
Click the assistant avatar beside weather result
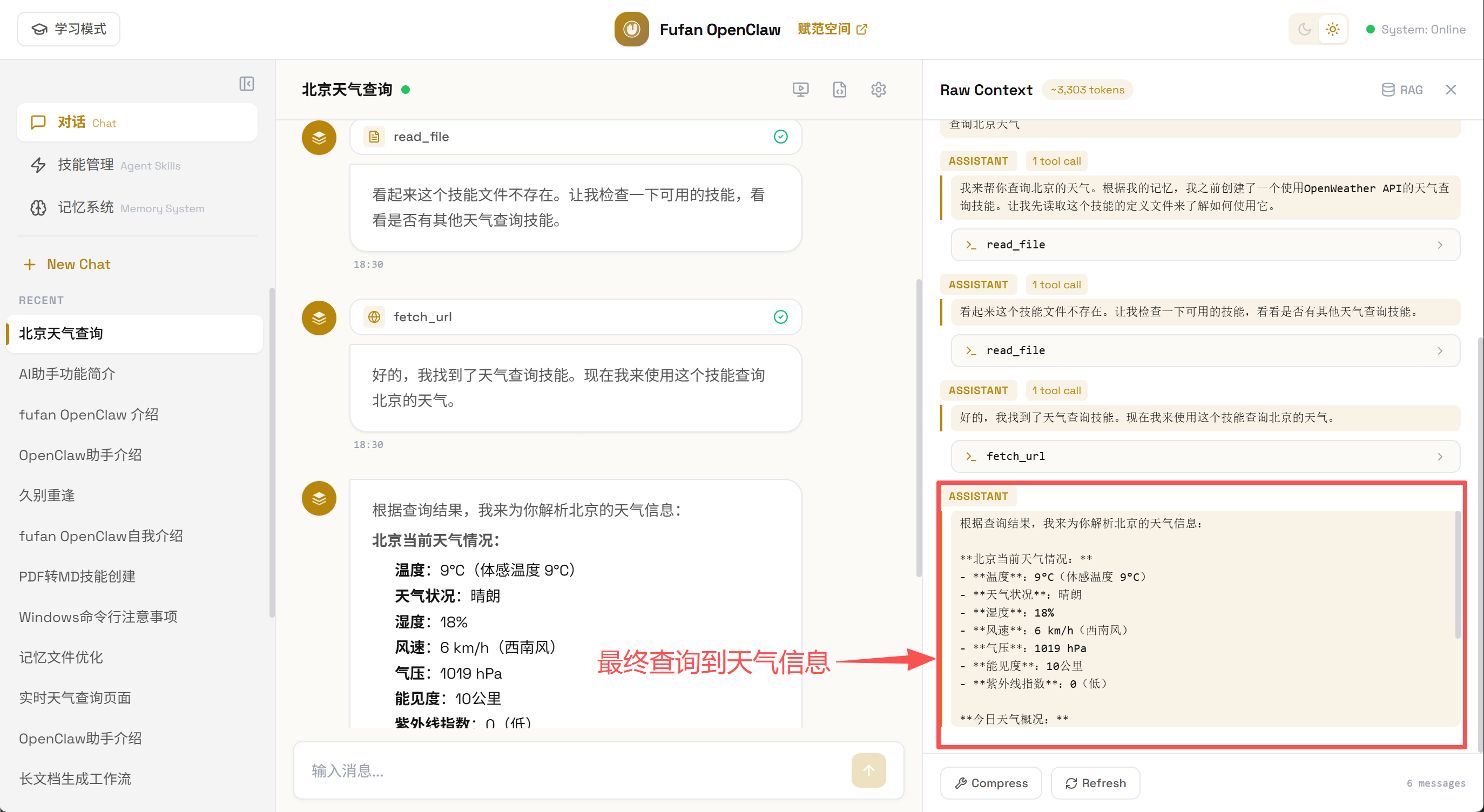coord(319,498)
